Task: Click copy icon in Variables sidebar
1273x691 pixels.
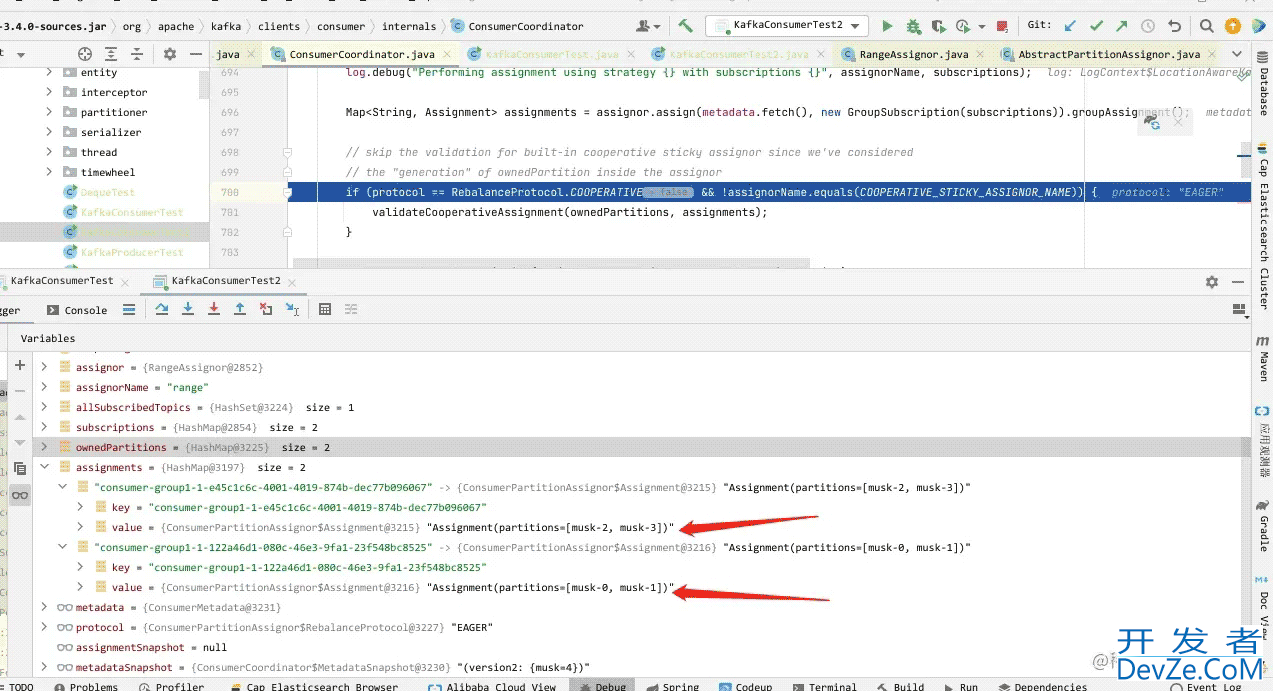Action: 19,468
